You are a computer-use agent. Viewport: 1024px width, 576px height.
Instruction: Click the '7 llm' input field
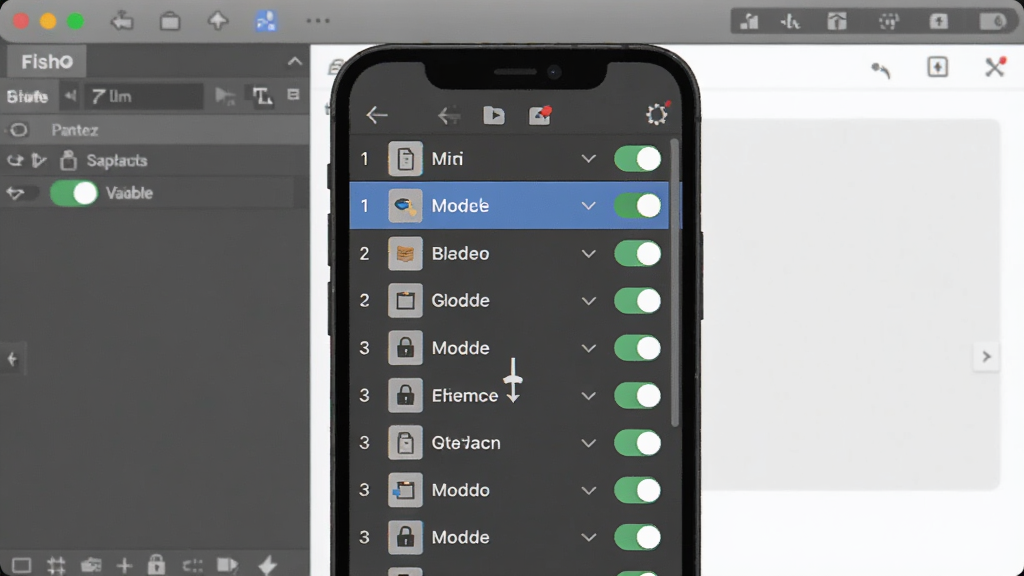tap(144, 97)
